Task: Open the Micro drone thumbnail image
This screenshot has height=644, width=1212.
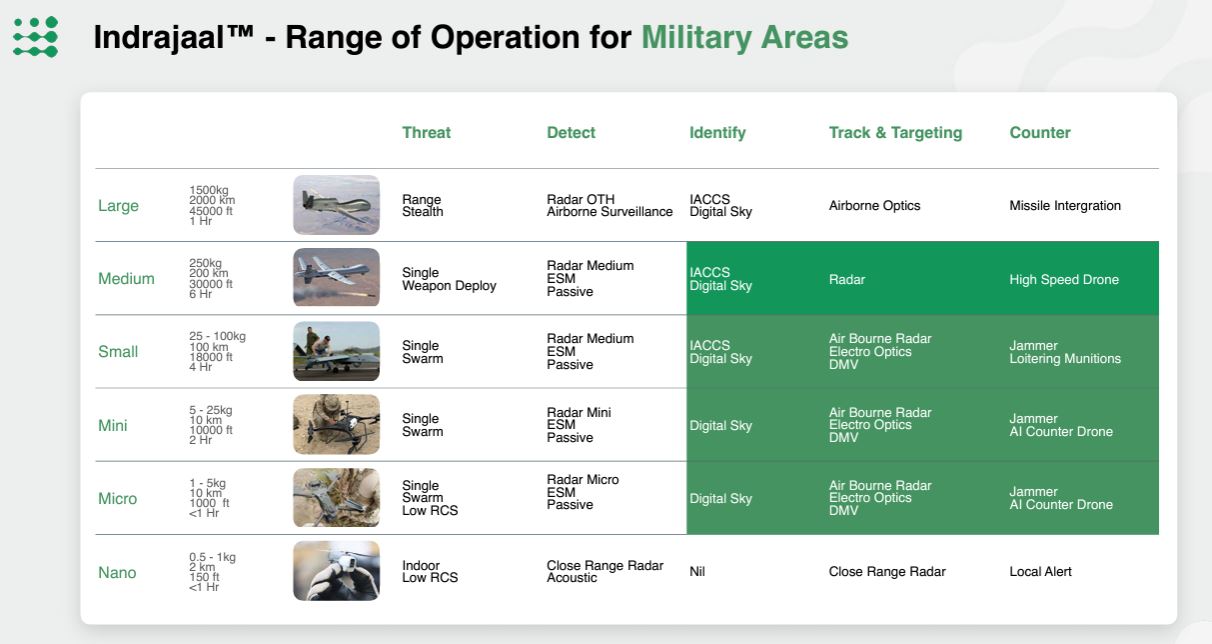Action: pyautogui.click(x=336, y=497)
